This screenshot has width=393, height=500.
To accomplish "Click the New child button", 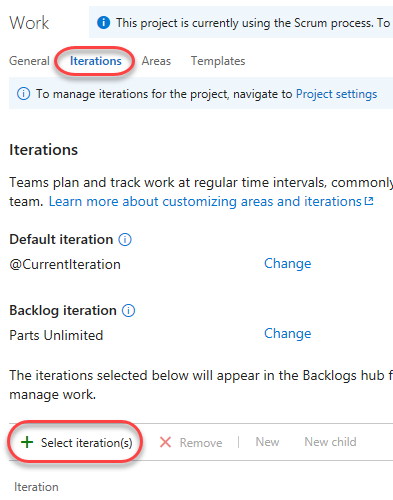I will [330, 442].
